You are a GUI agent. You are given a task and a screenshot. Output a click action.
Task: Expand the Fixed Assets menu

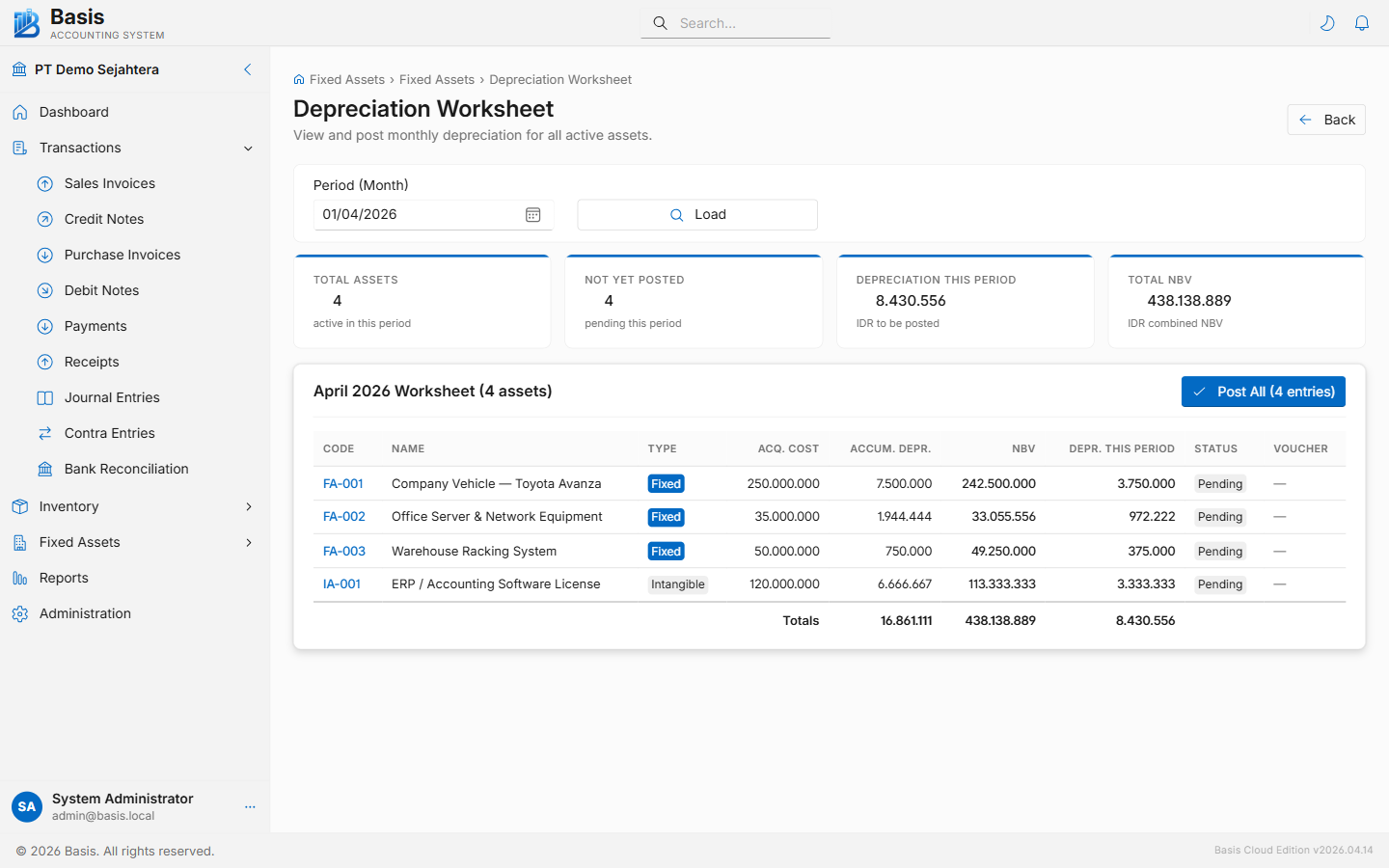click(x=248, y=542)
